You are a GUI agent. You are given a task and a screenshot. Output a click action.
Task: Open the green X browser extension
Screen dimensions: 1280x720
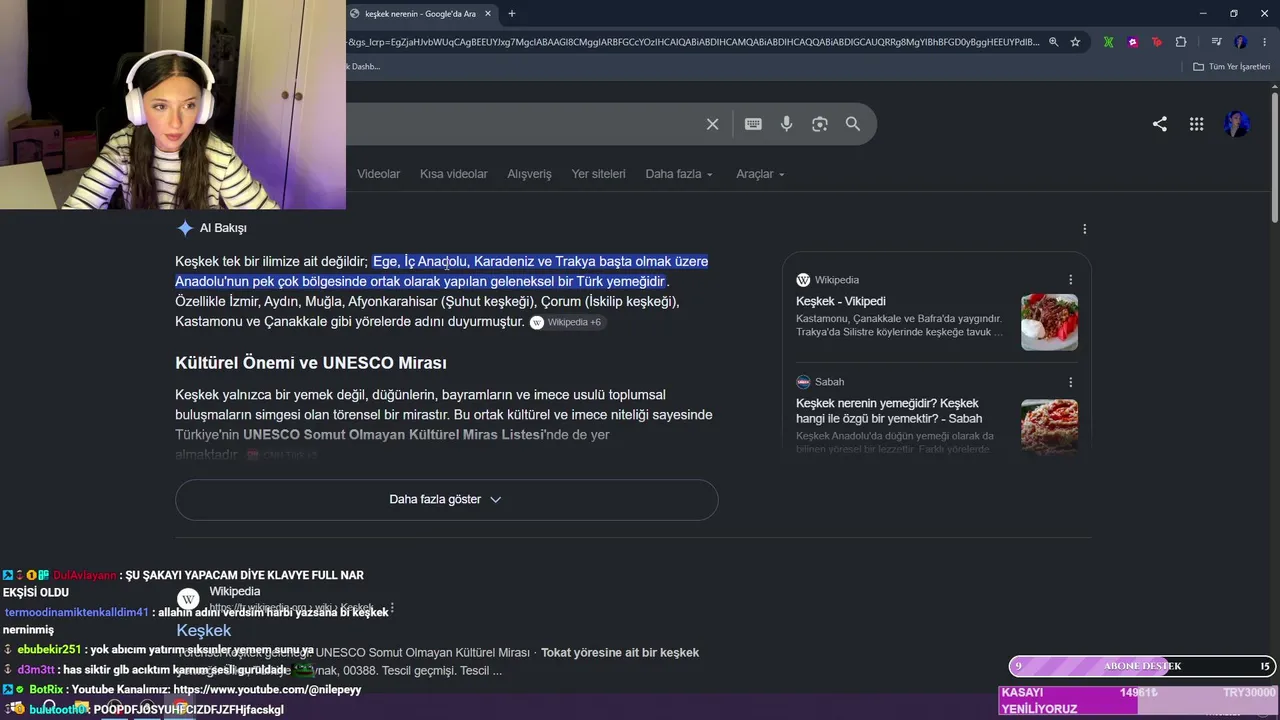[x=1108, y=42]
